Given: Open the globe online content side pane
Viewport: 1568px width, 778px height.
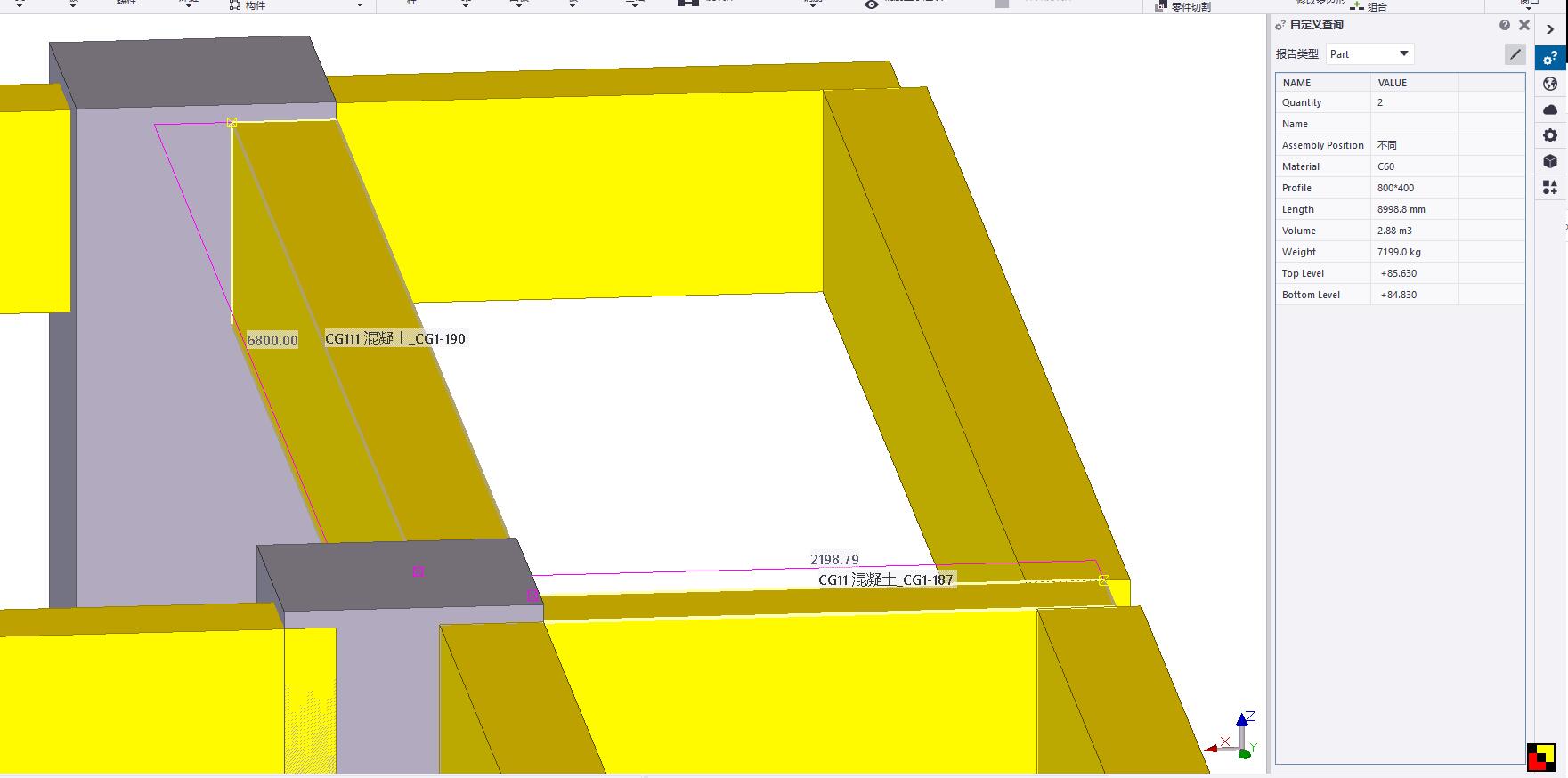Looking at the screenshot, I should tap(1550, 84).
